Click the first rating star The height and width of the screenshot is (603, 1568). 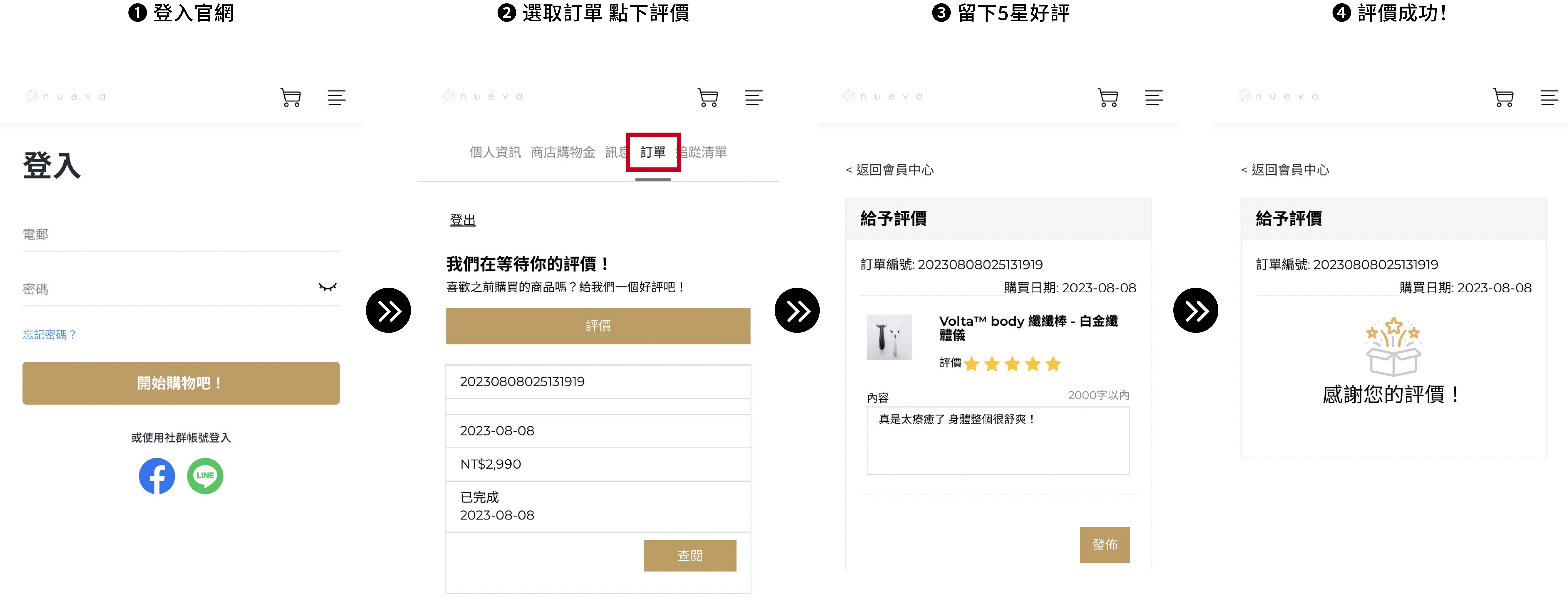pos(972,364)
